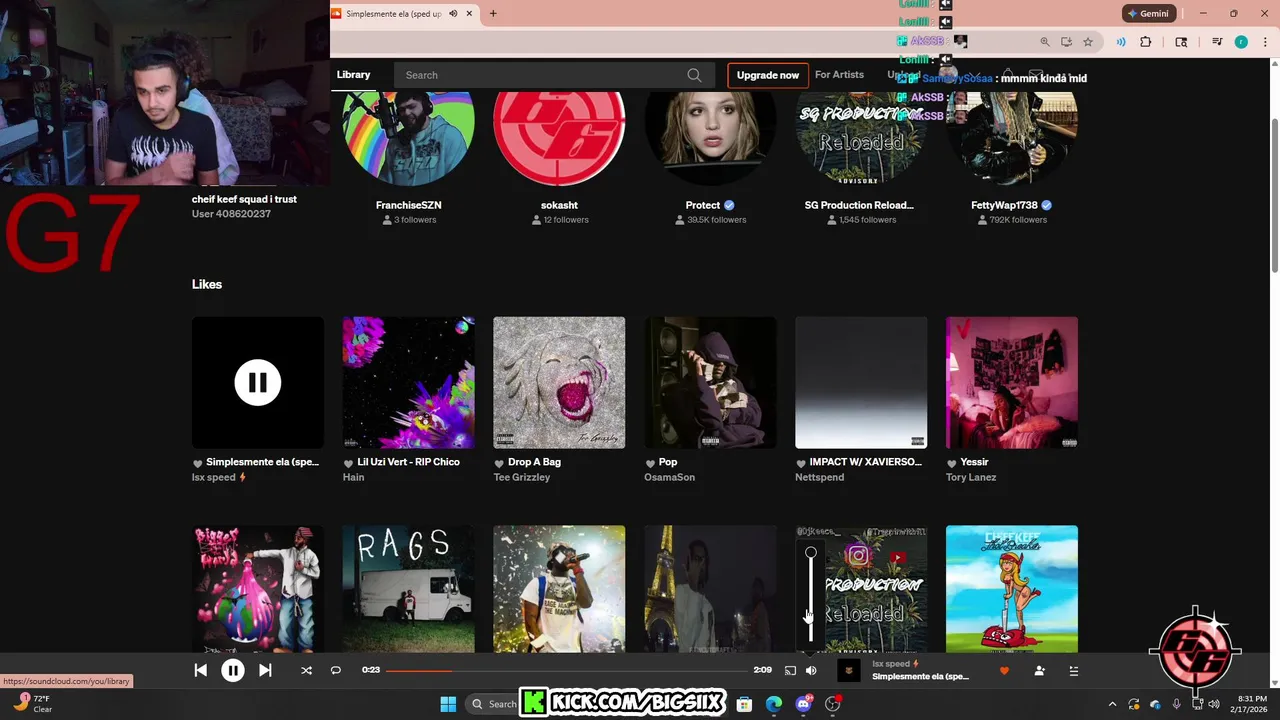
Task: Click the install app icon in address bar
Action: click(1067, 42)
